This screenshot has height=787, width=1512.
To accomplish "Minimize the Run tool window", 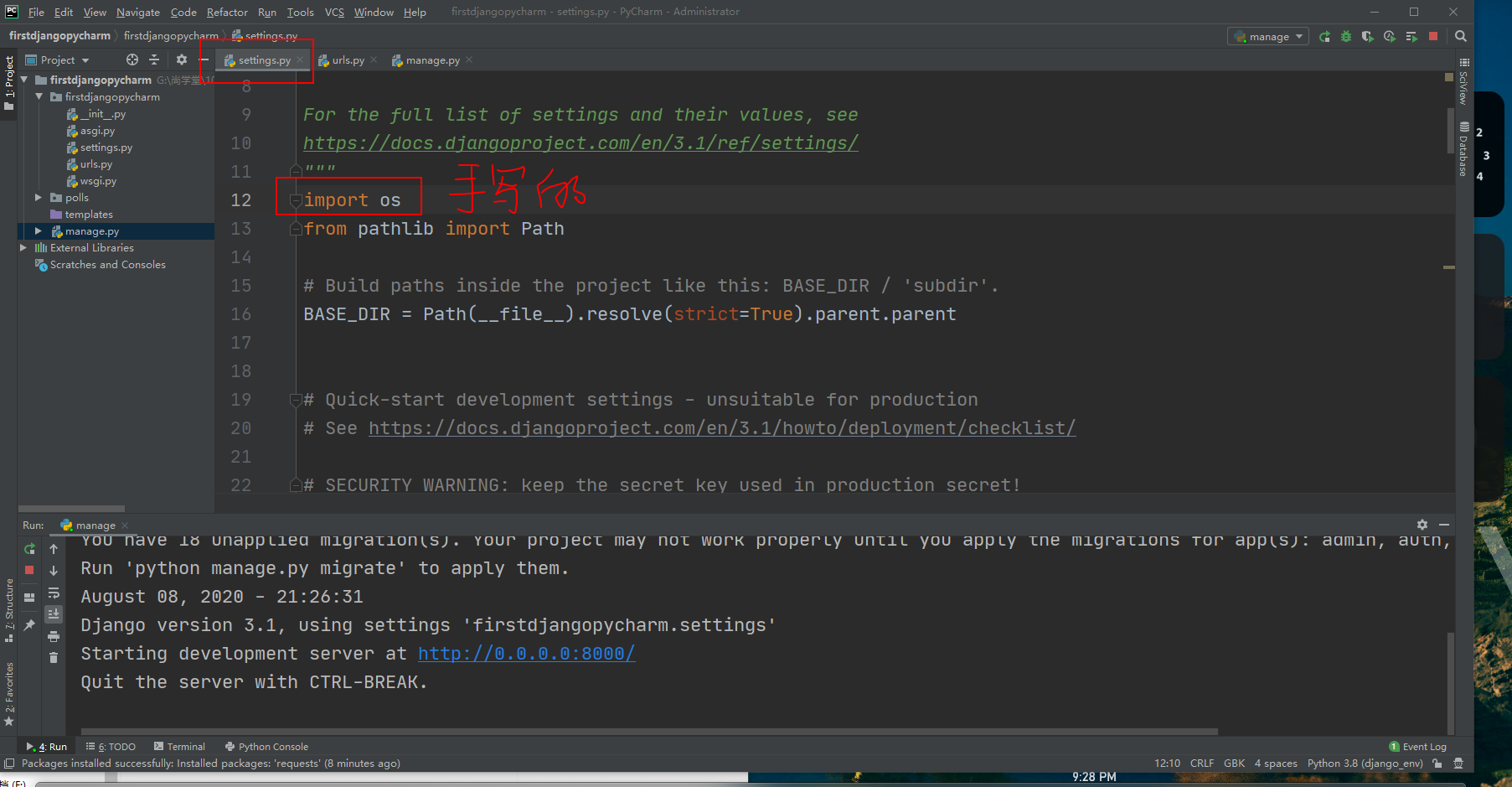I will pos(1444,525).
